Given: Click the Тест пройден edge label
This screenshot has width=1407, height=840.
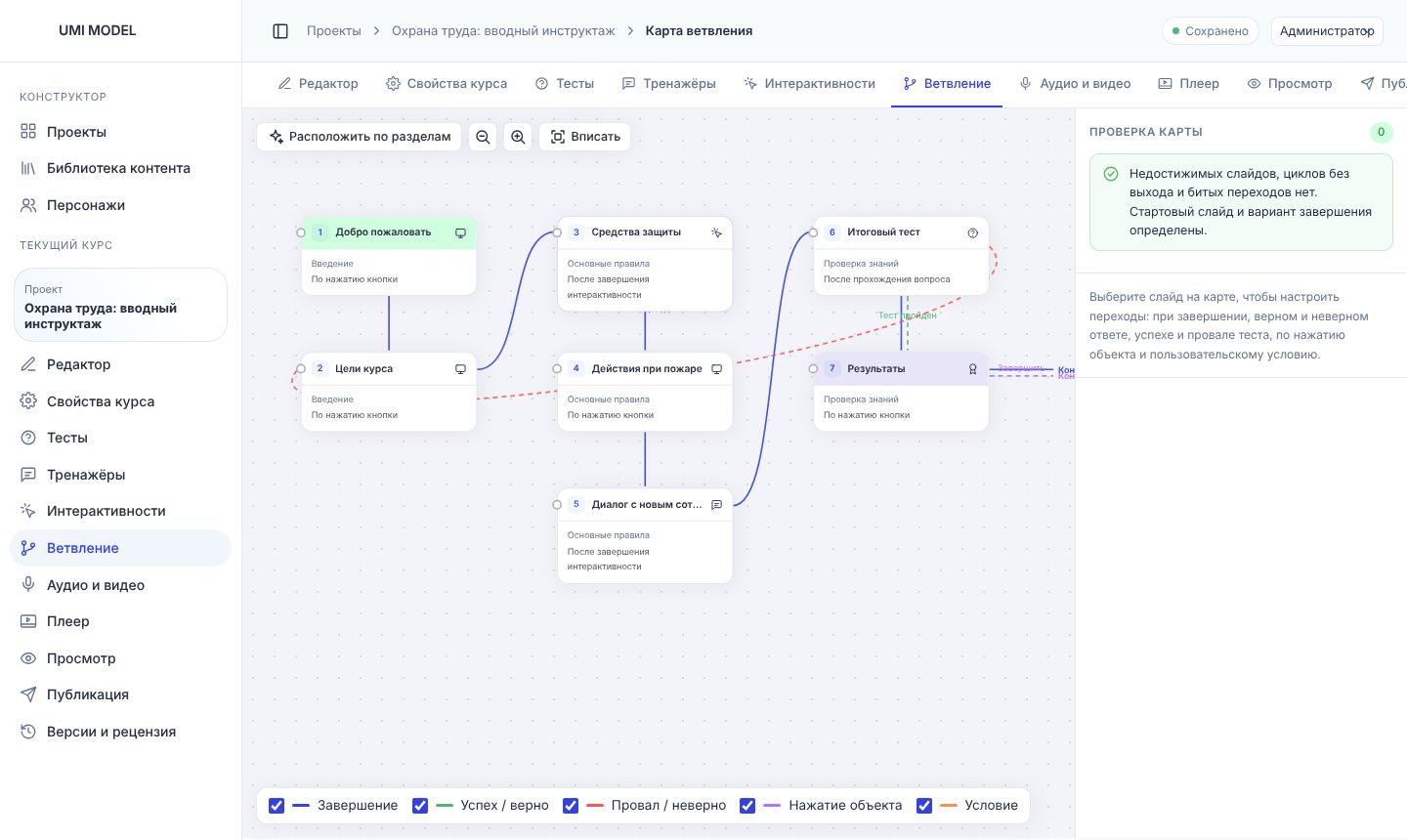Looking at the screenshot, I should [908, 315].
